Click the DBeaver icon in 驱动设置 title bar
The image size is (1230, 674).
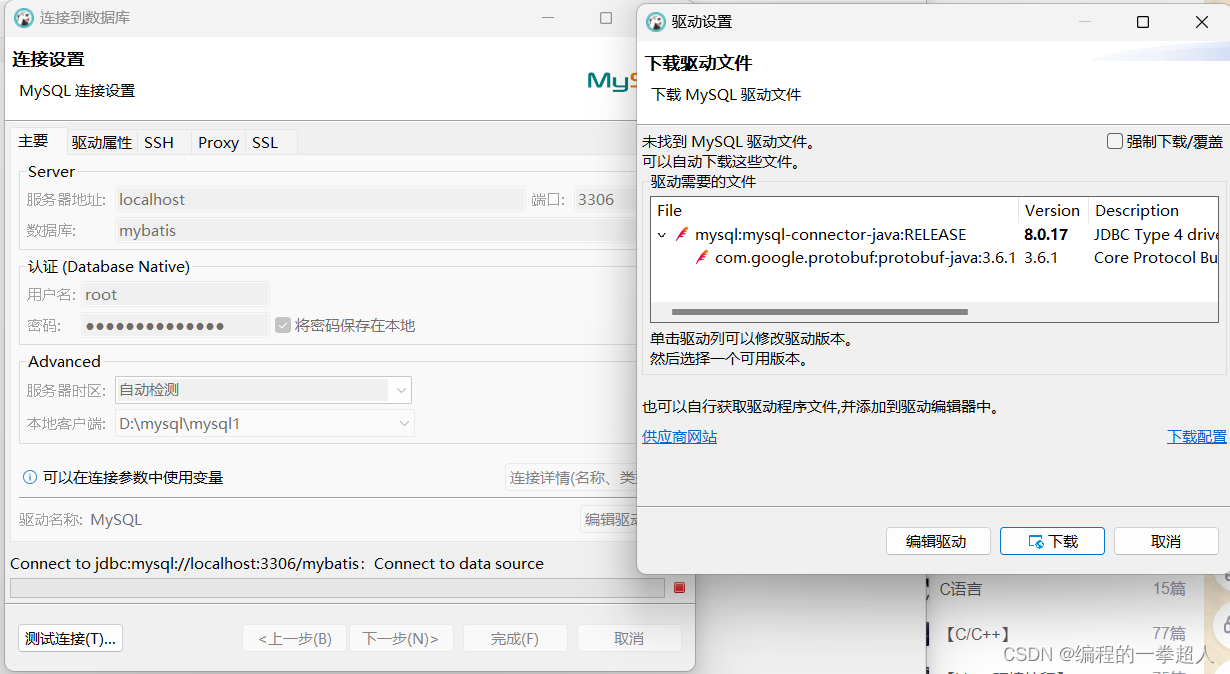[656, 22]
